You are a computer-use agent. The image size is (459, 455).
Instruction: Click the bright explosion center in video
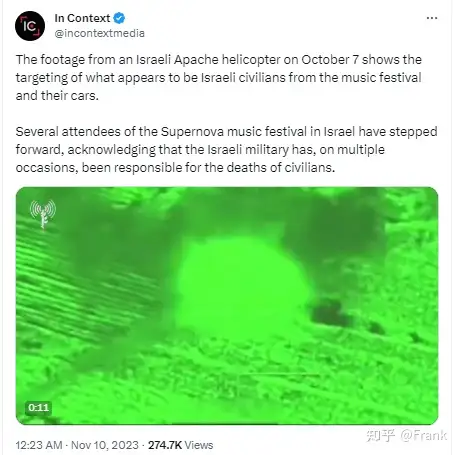click(x=241, y=285)
